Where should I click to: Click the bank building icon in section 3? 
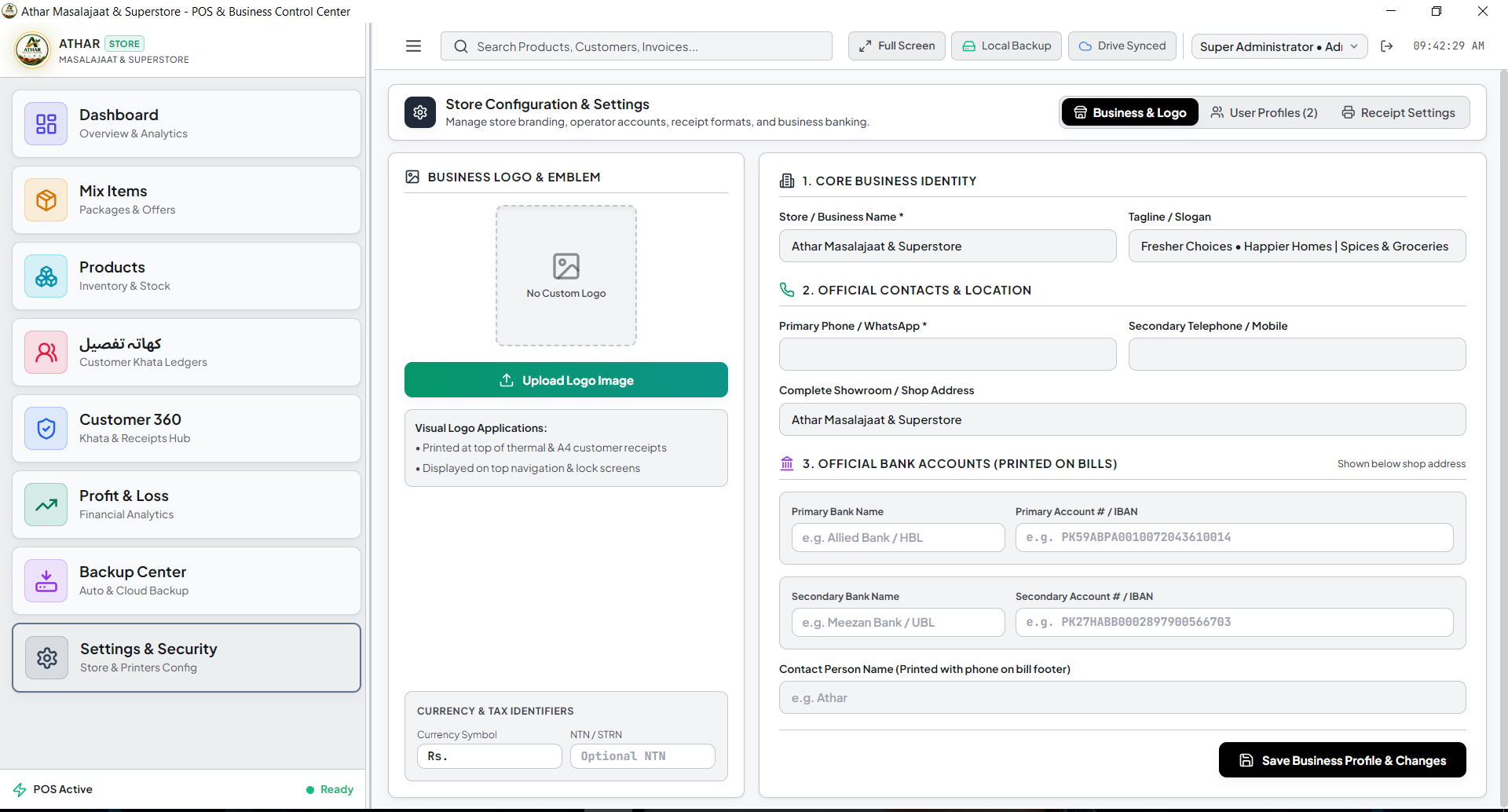(x=787, y=463)
